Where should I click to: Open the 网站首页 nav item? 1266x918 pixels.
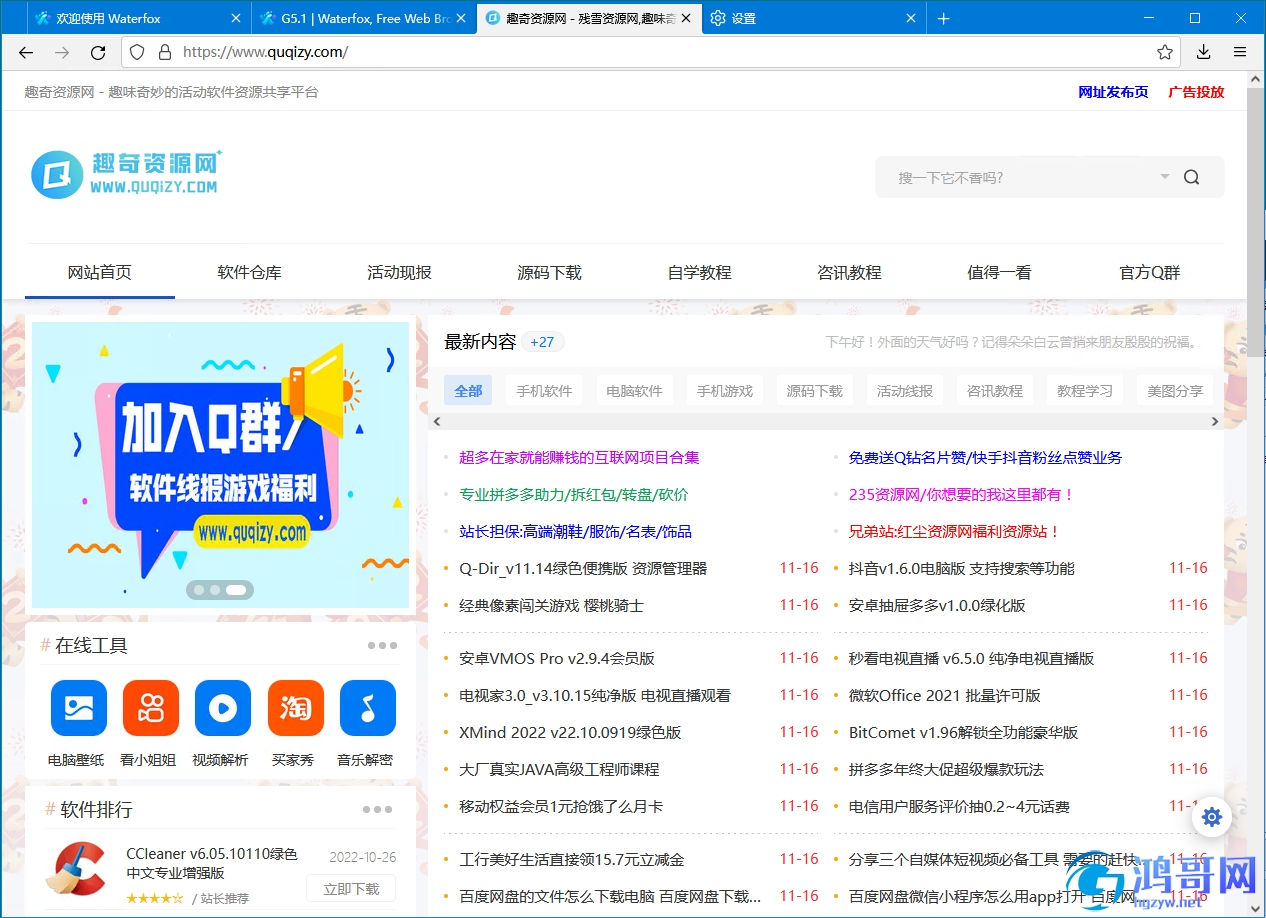(100, 272)
